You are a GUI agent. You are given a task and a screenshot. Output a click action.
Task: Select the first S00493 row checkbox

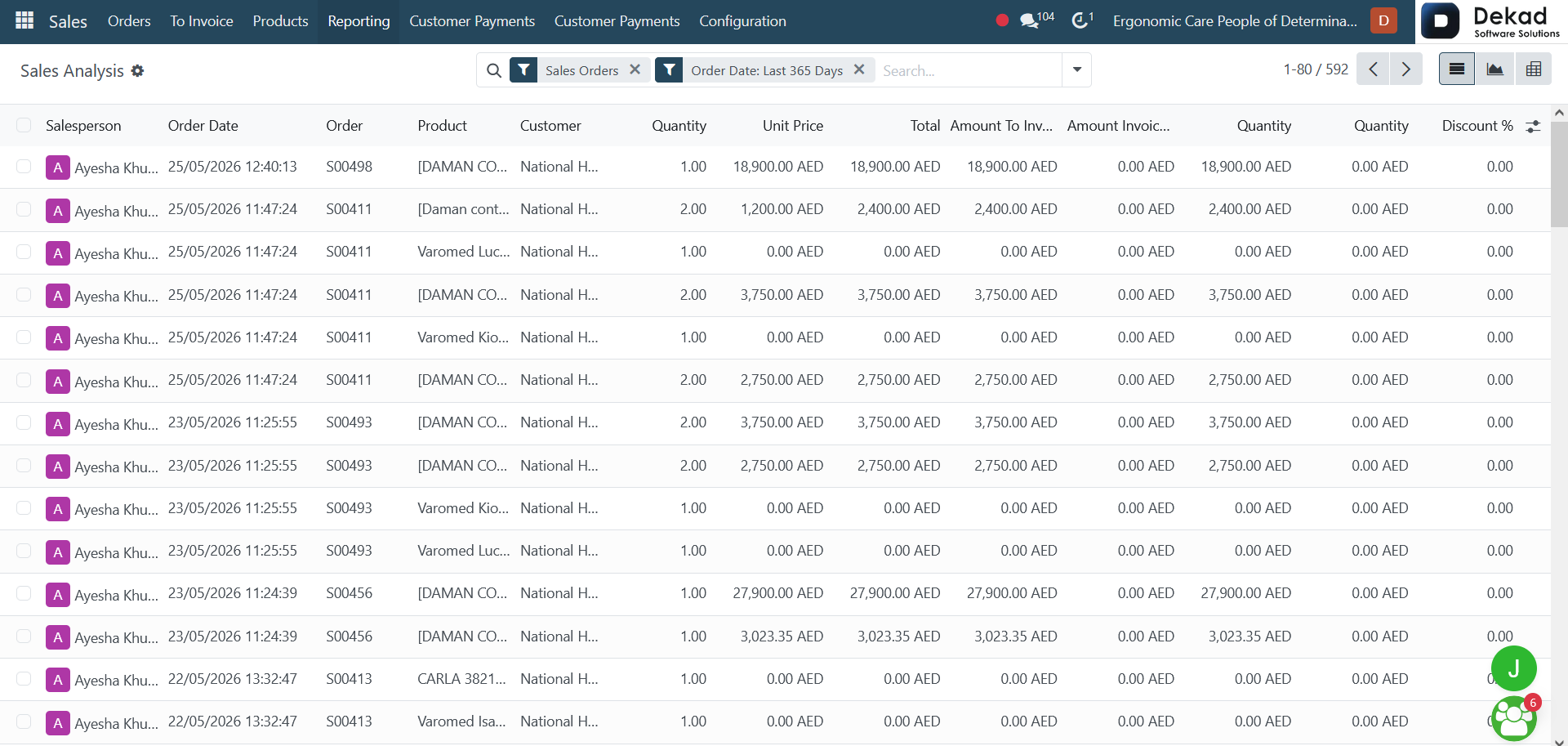(24, 422)
